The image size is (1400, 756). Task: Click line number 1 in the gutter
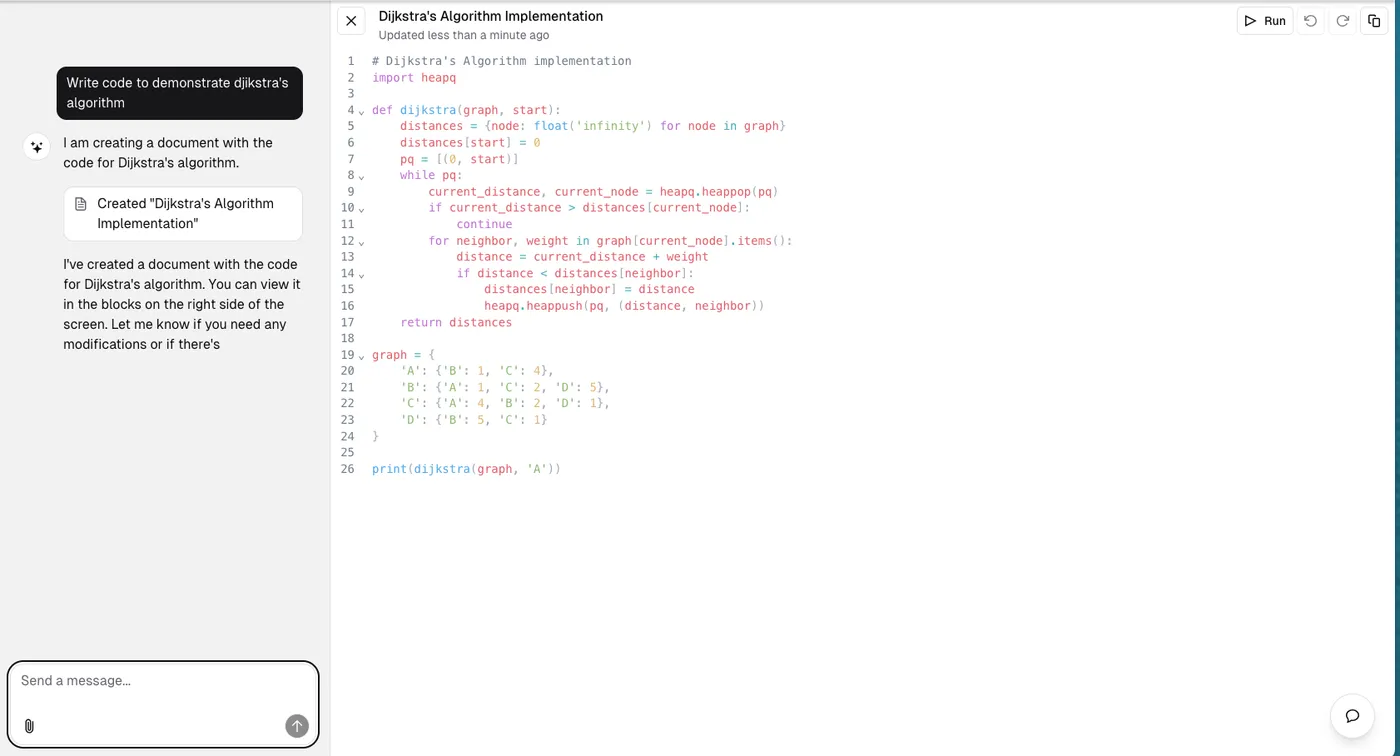coord(351,61)
